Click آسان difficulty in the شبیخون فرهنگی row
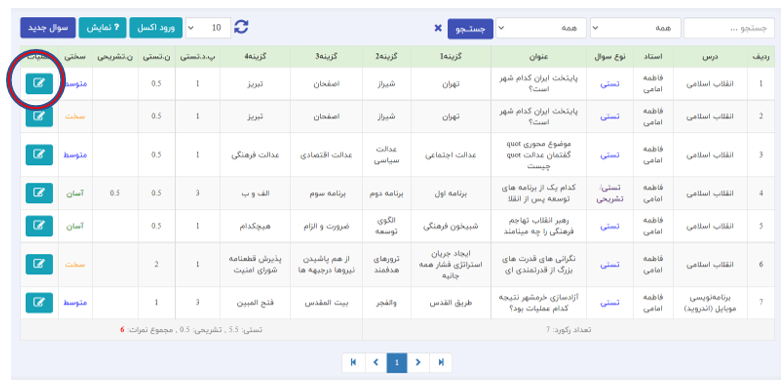Viewport: 784px width, 389px height. pos(76,226)
